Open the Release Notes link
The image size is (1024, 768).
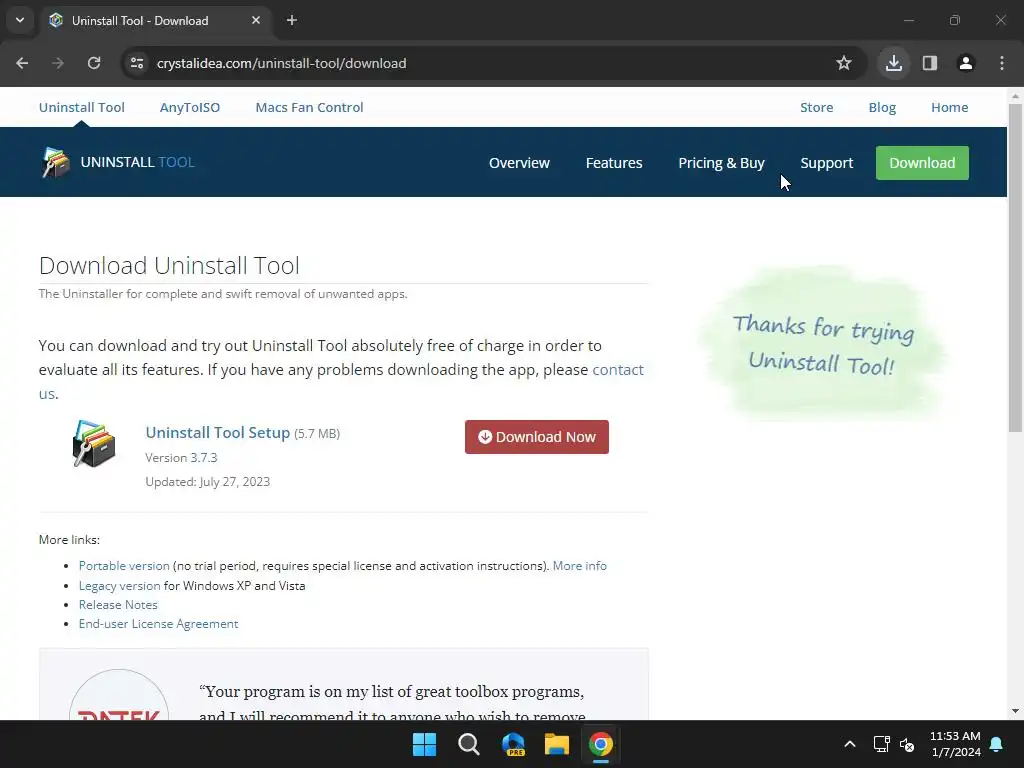pyautogui.click(x=118, y=605)
